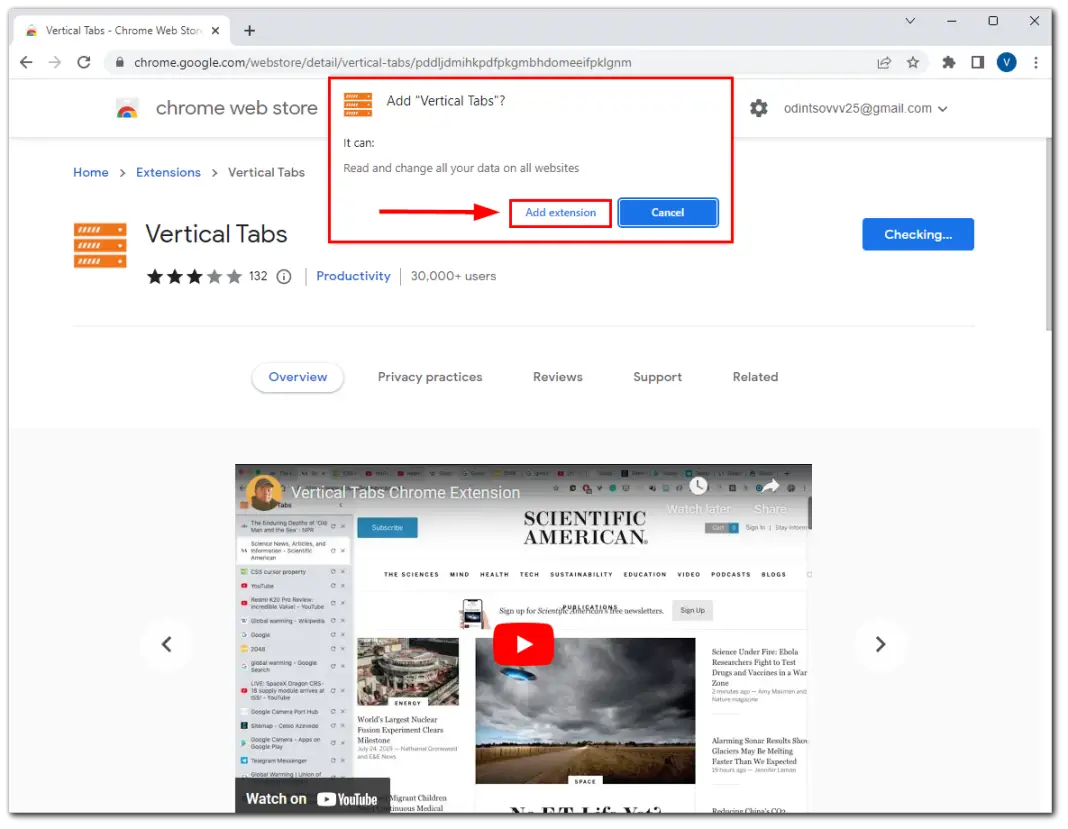Open the Privacy practices tab
The image size is (1068, 829).
(430, 377)
